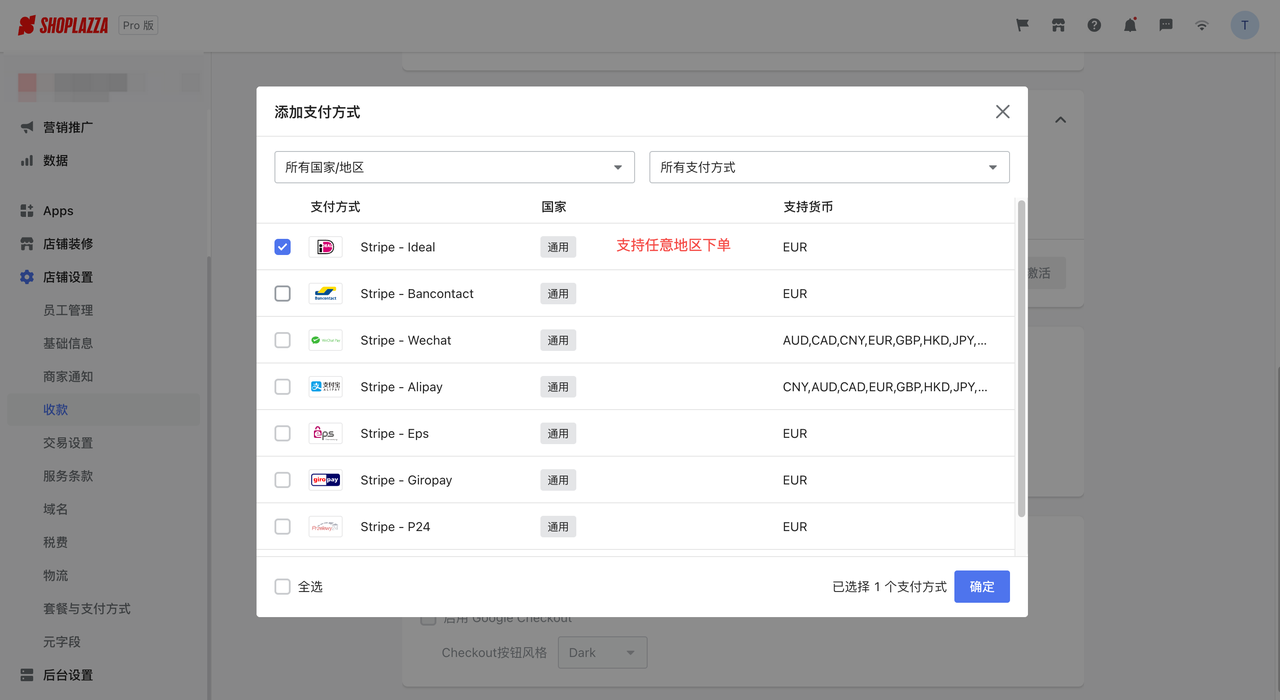Open 商家通知 in sidebar
The width and height of the screenshot is (1280, 700).
68,376
